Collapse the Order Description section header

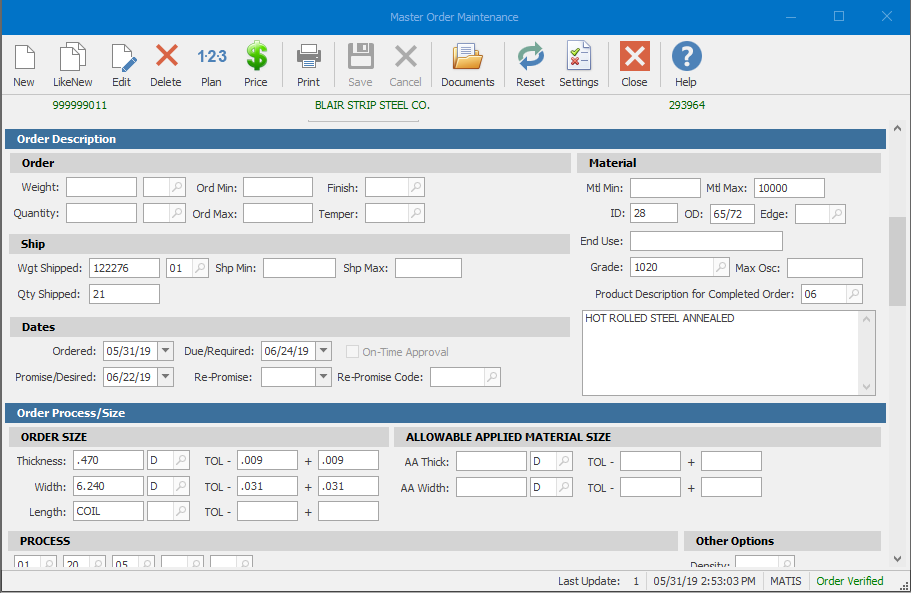click(x=445, y=139)
